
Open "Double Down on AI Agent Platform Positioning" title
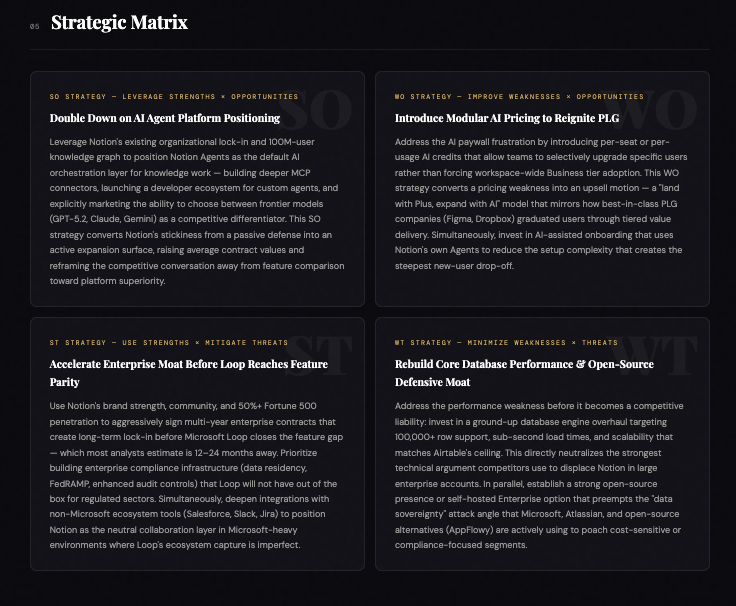click(x=165, y=118)
